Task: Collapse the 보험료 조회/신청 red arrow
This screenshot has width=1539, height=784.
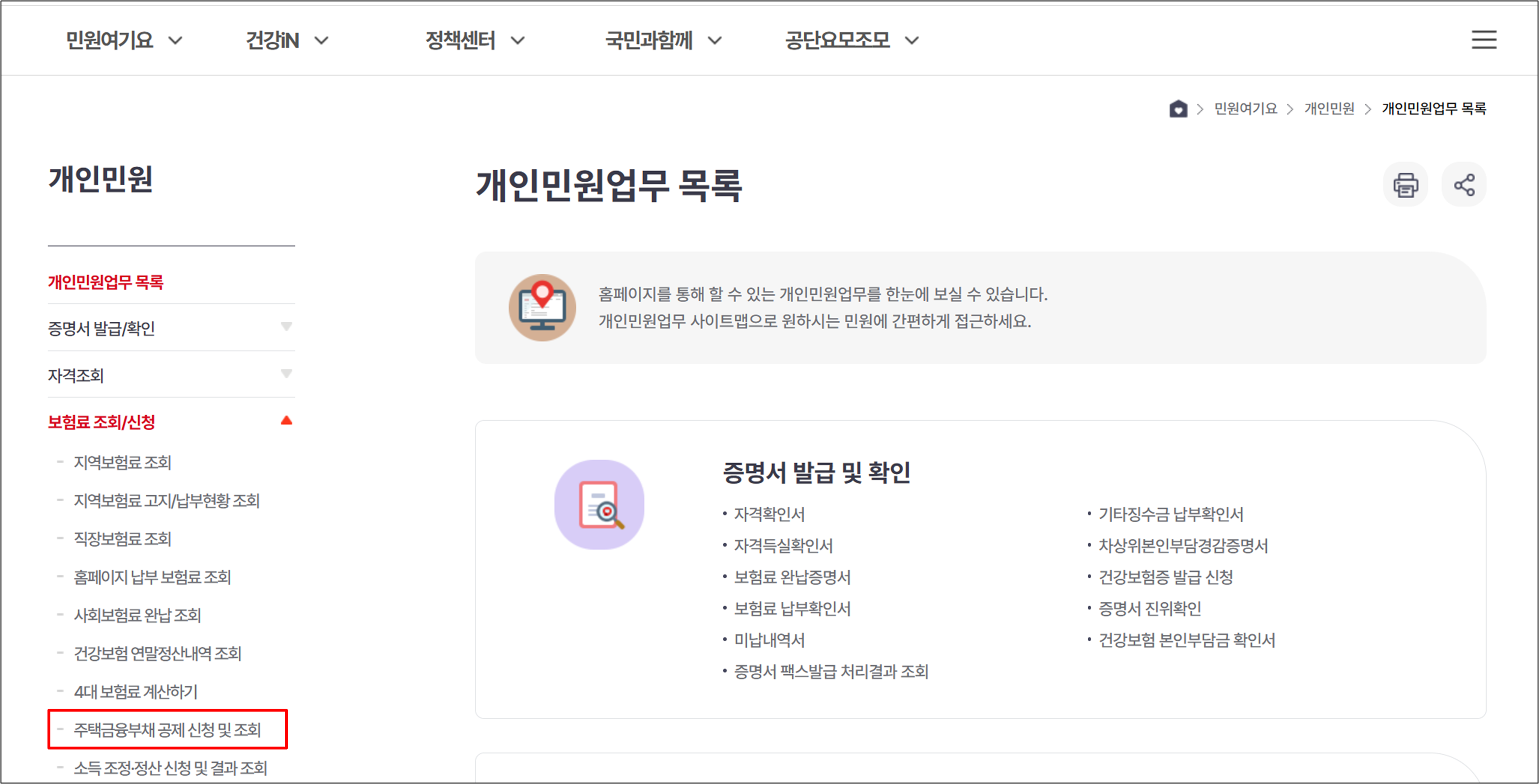Action: [287, 420]
